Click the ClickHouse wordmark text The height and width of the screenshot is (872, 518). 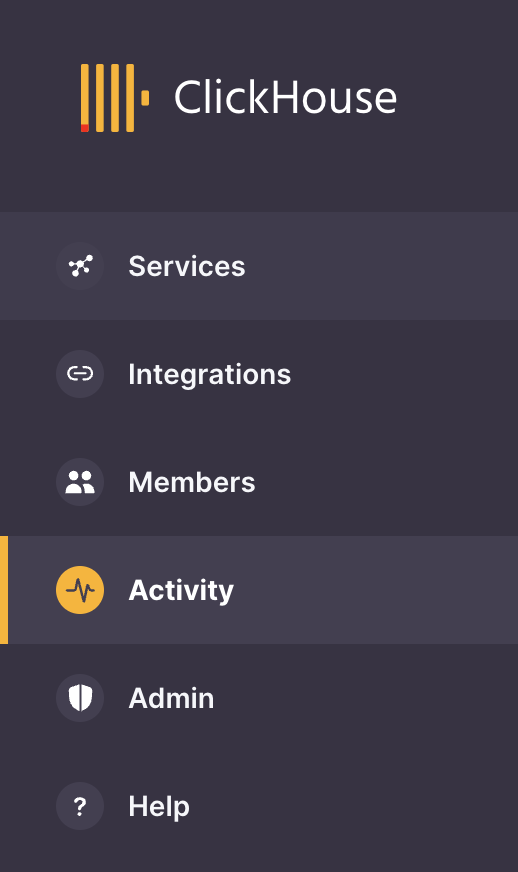pos(285,97)
